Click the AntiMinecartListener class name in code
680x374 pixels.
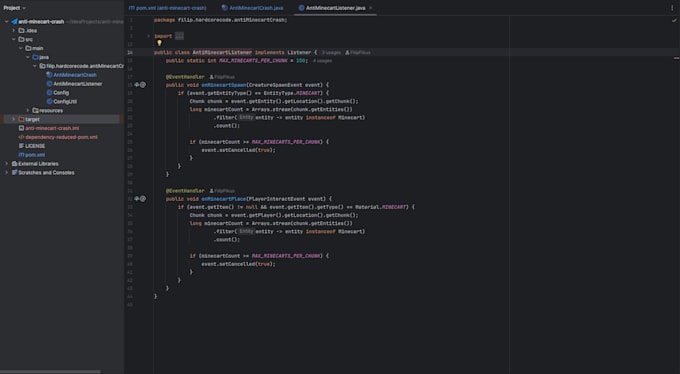pos(222,52)
